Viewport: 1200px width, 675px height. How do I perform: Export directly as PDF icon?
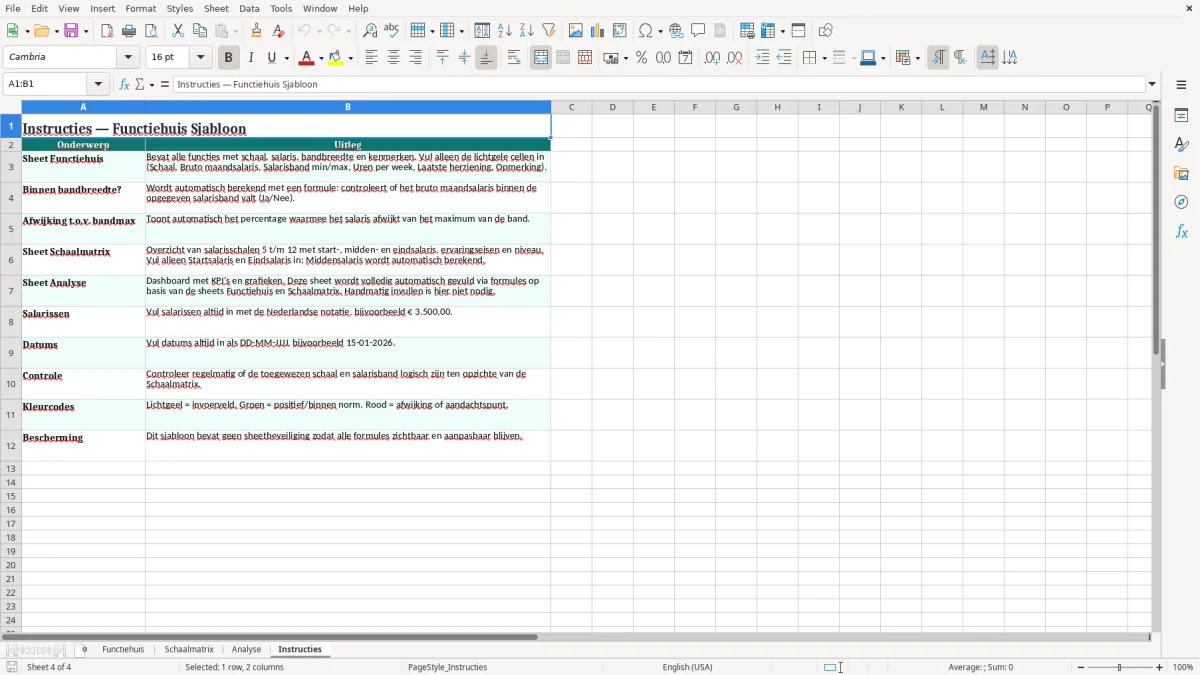pos(107,31)
